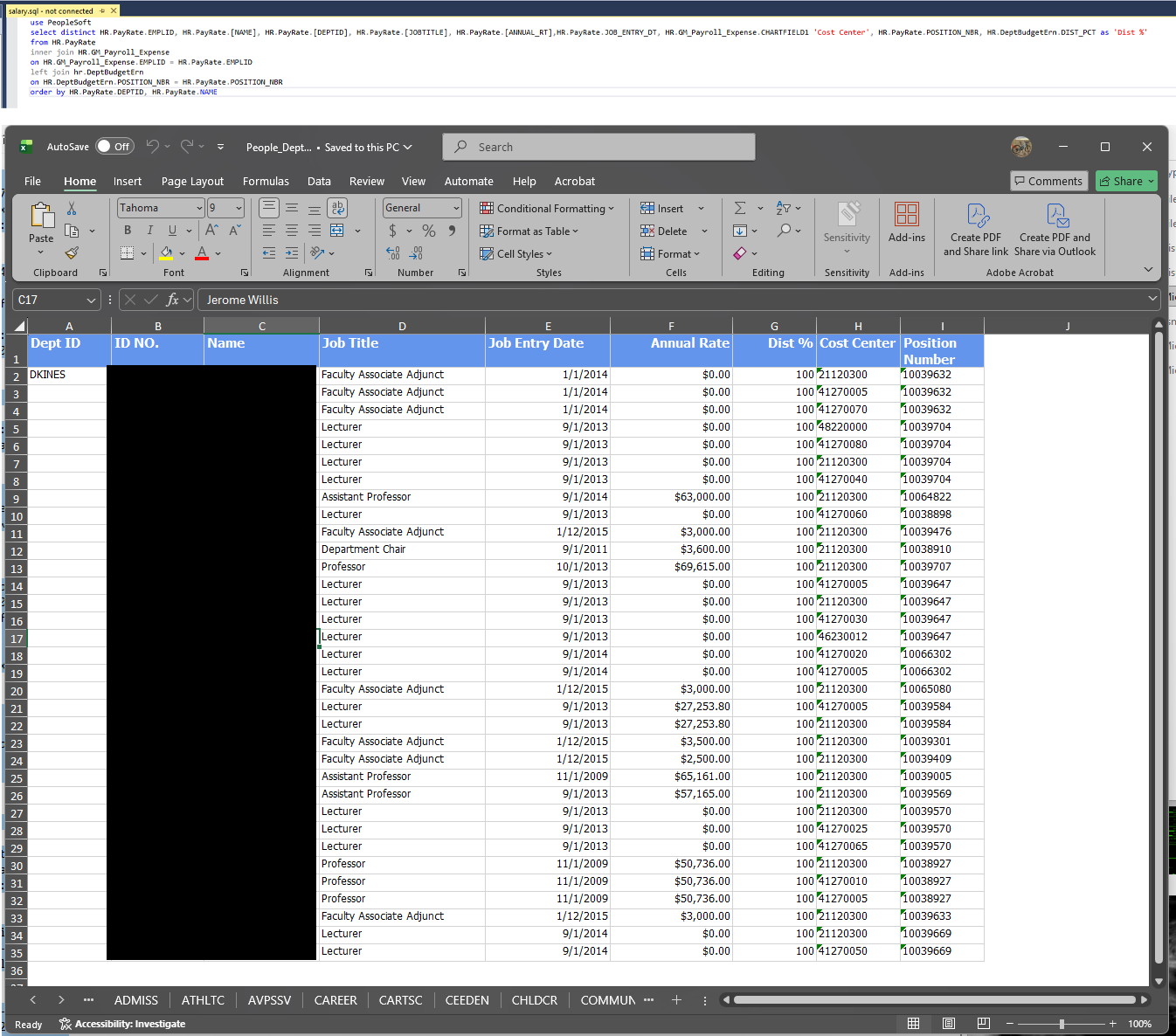The image size is (1176, 1036).
Task: Click the Sensitivity button
Action: pos(847,228)
